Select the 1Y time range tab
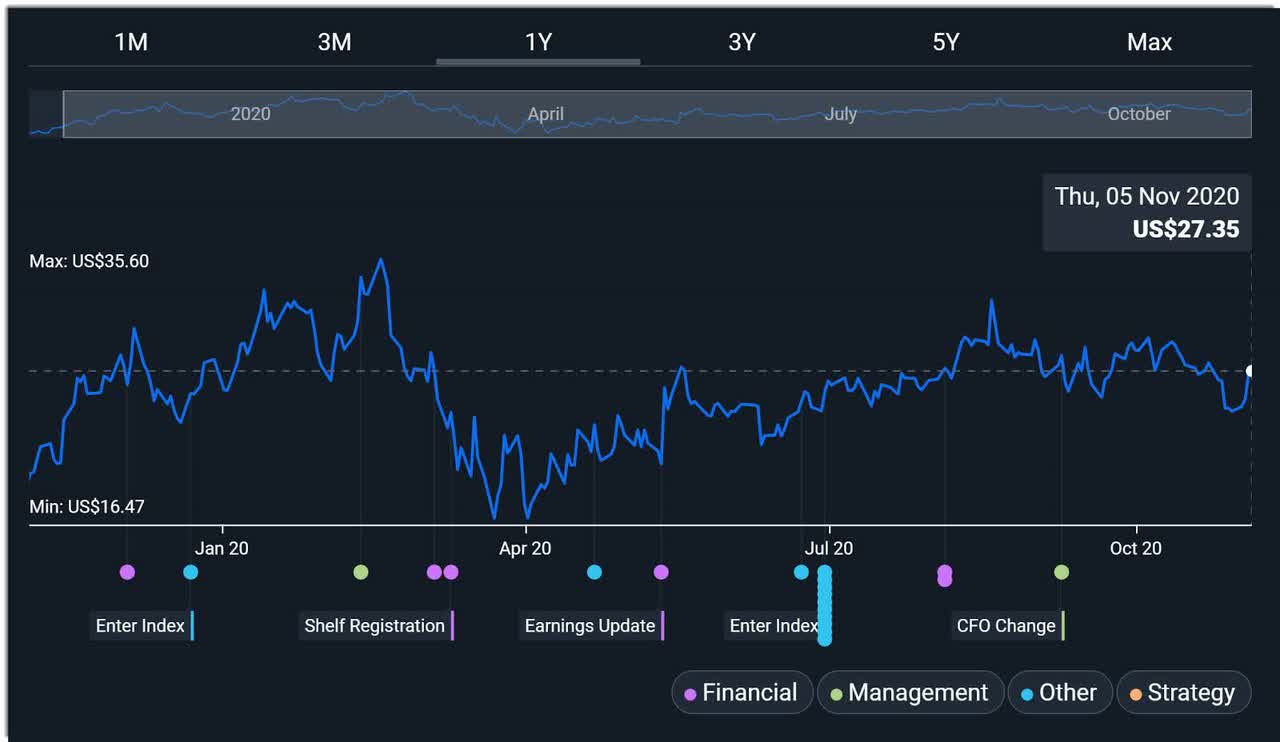This screenshot has width=1280, height=742. (538, 42)
